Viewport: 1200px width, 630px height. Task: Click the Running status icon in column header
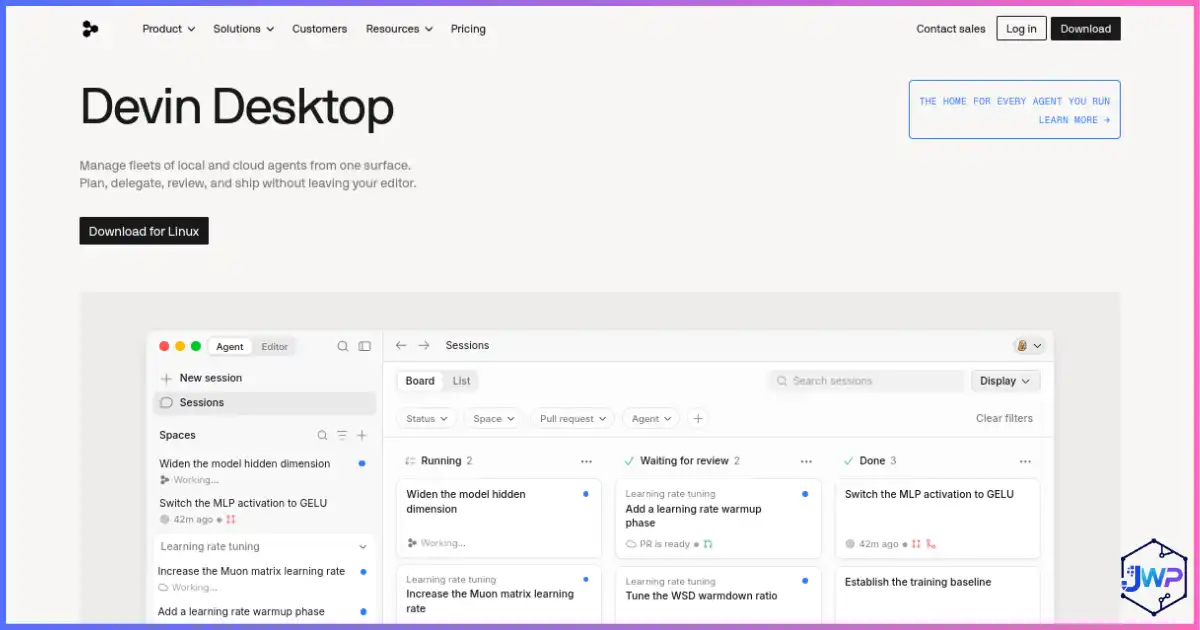(410, 461)
